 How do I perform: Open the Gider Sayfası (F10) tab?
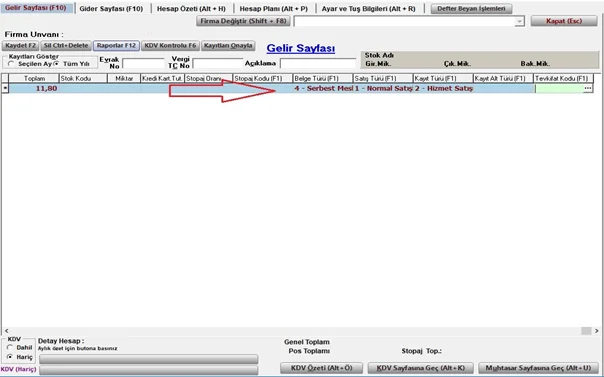(x=111, y=8)
